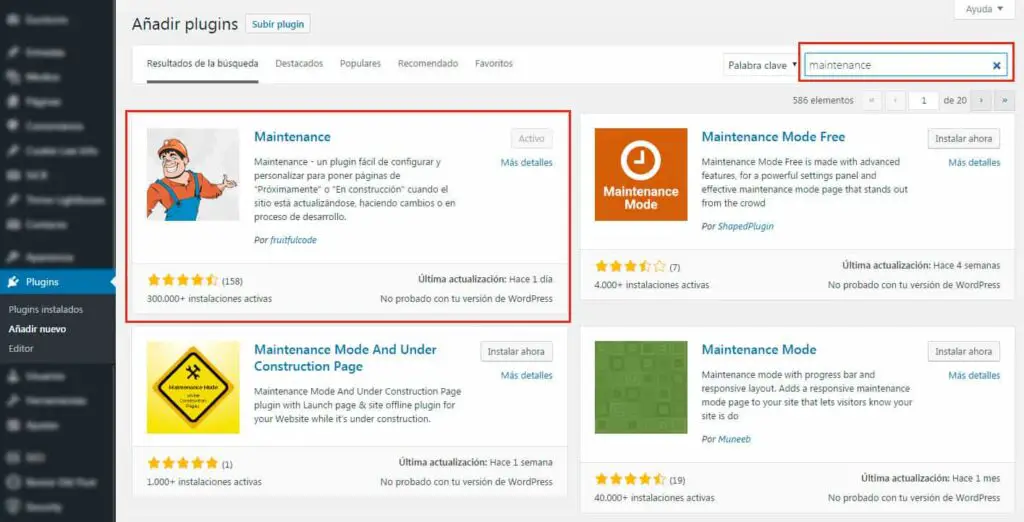This screenshot has height=522, width=1024.
Task: Install Maintenance Mode And Under Construction Page
Action: click(516, 351)
